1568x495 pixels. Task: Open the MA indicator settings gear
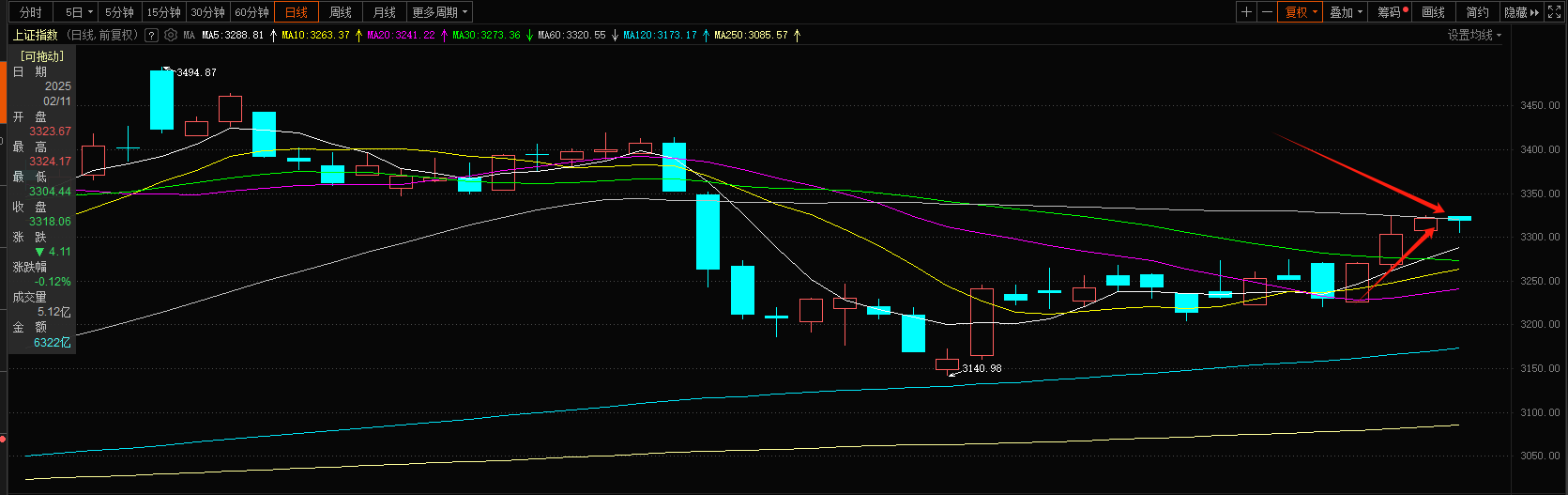tap(171, 35)
